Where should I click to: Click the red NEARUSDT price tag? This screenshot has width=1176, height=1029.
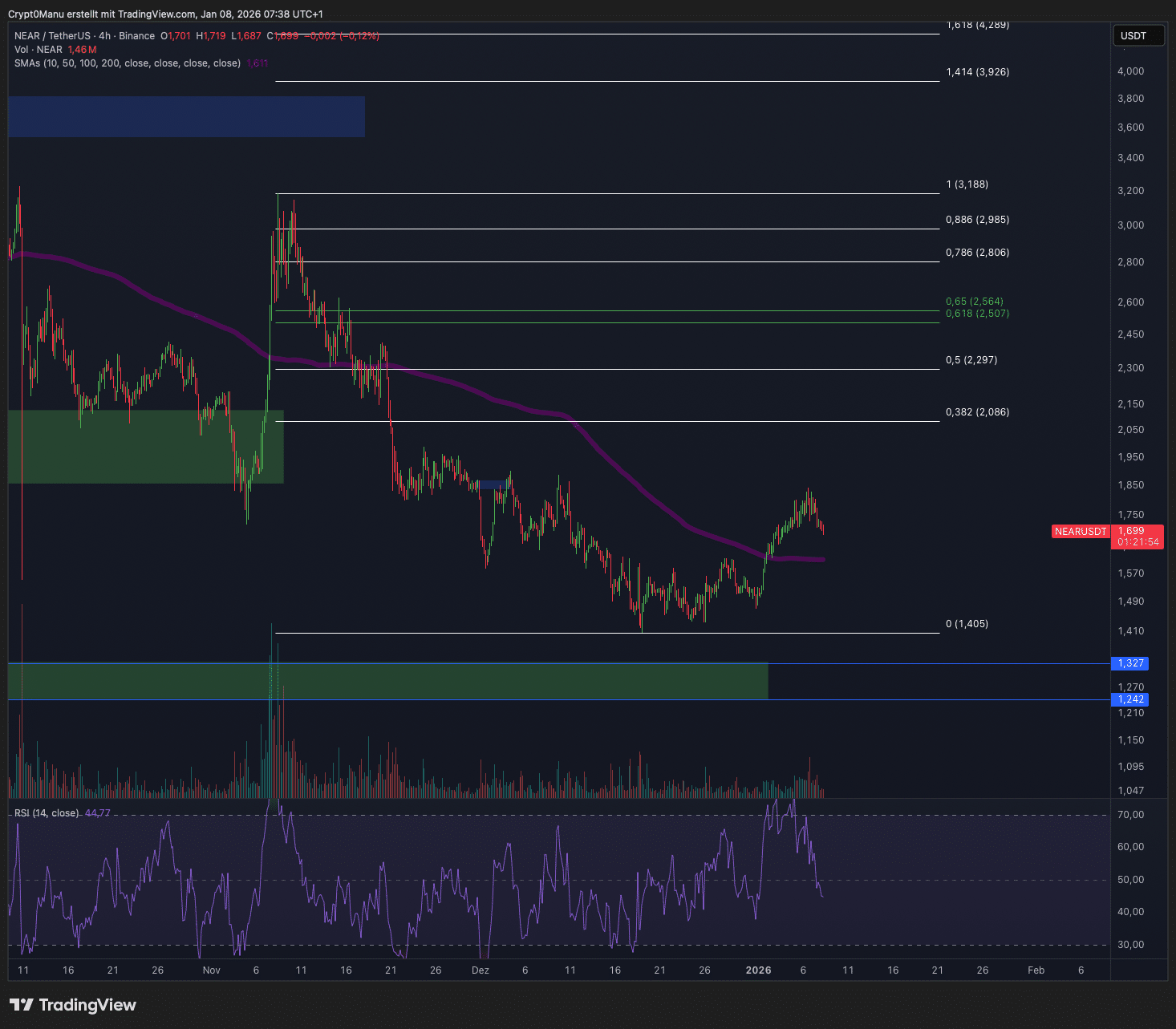click(1080, 532)
